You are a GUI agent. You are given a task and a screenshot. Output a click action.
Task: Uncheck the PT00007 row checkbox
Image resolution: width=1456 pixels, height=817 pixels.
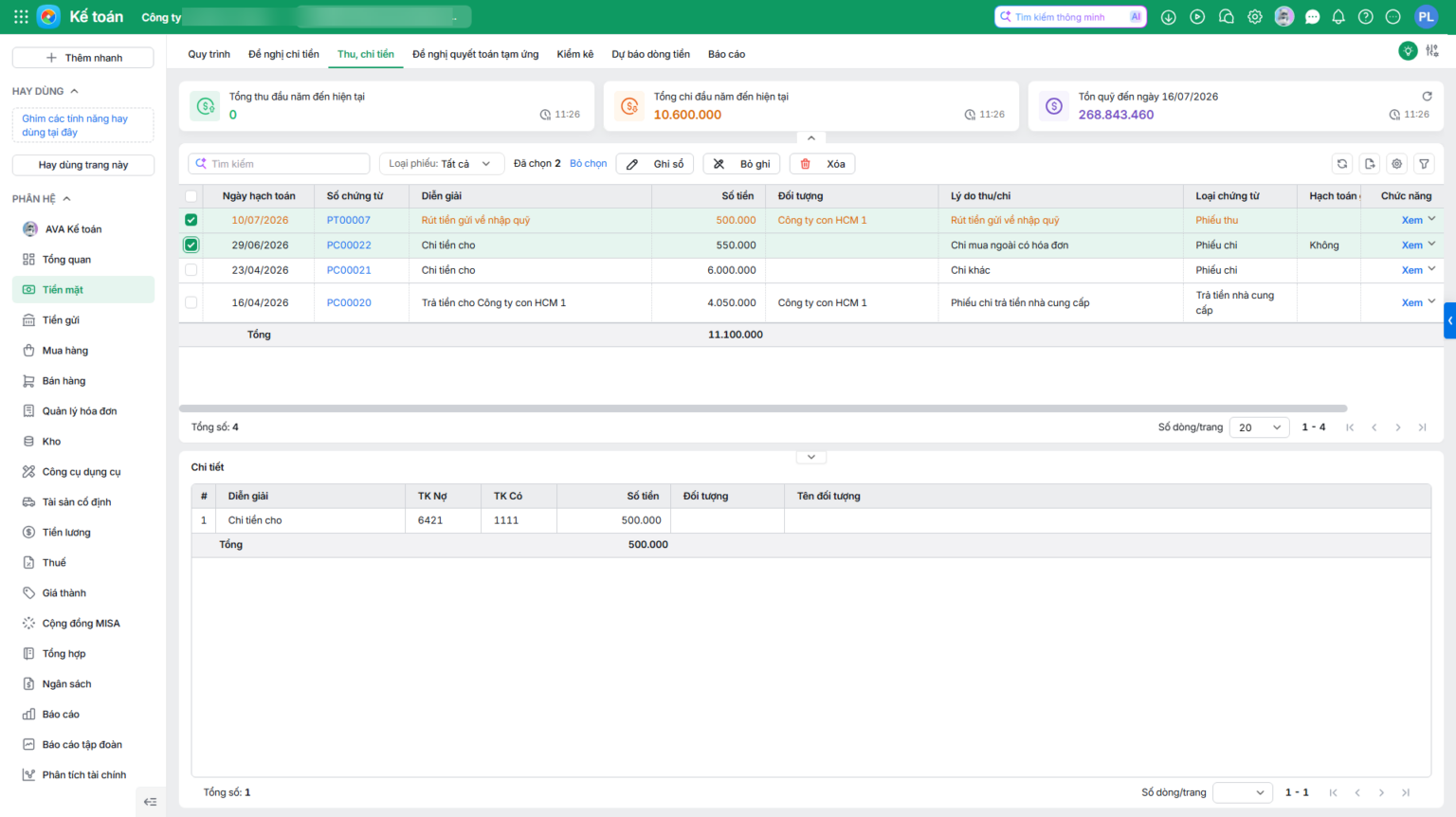191,220
